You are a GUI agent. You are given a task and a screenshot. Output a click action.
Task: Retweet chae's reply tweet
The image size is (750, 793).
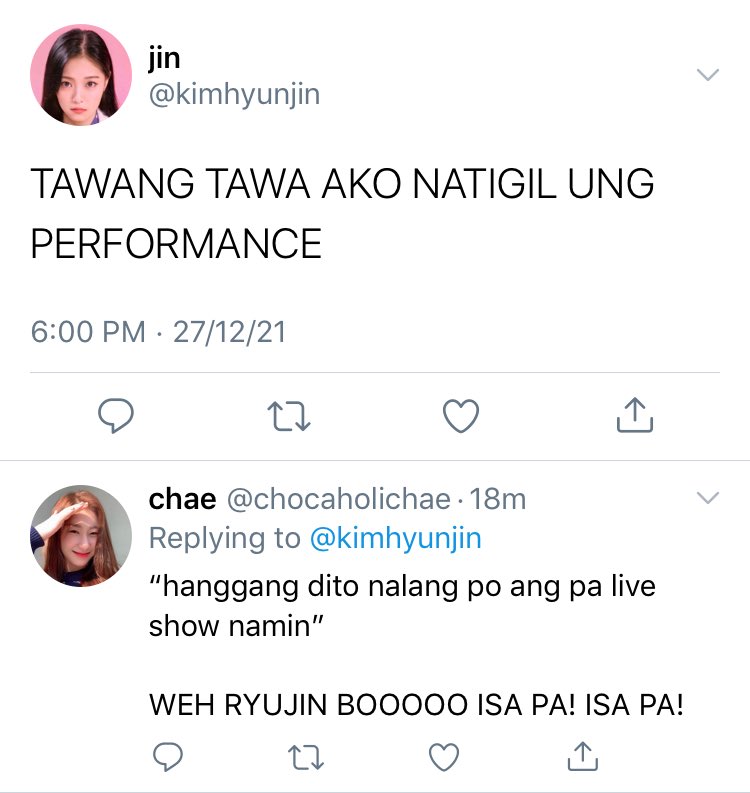pos(306,757)
